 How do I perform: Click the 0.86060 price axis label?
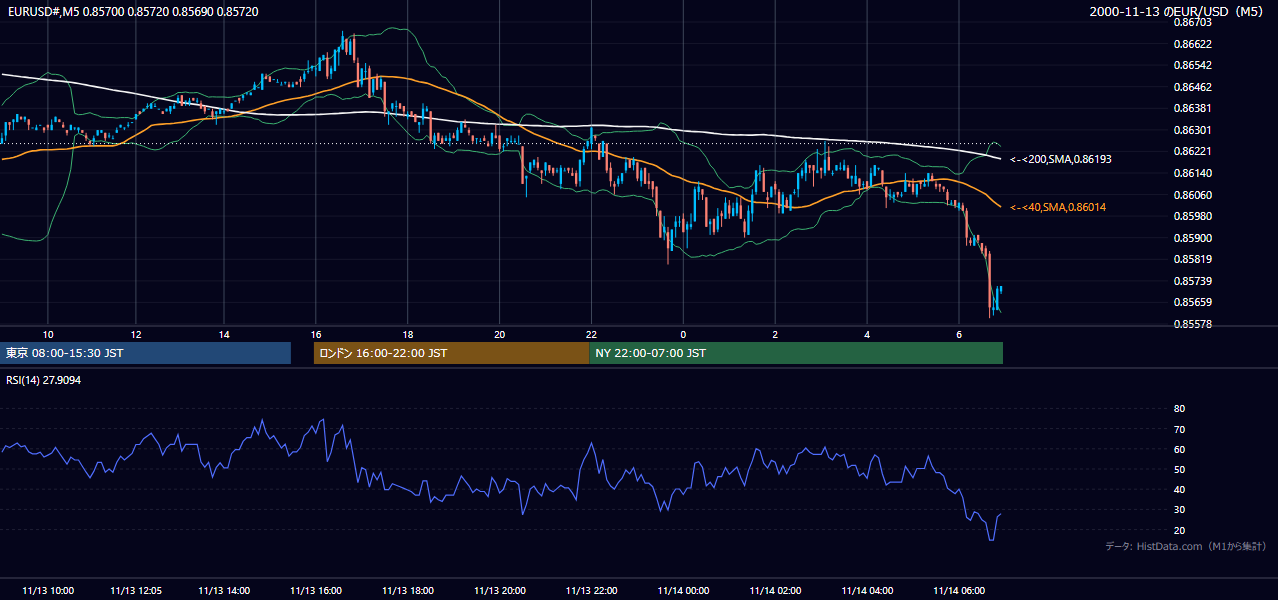pyautogui.click(x=1192, y=195)
